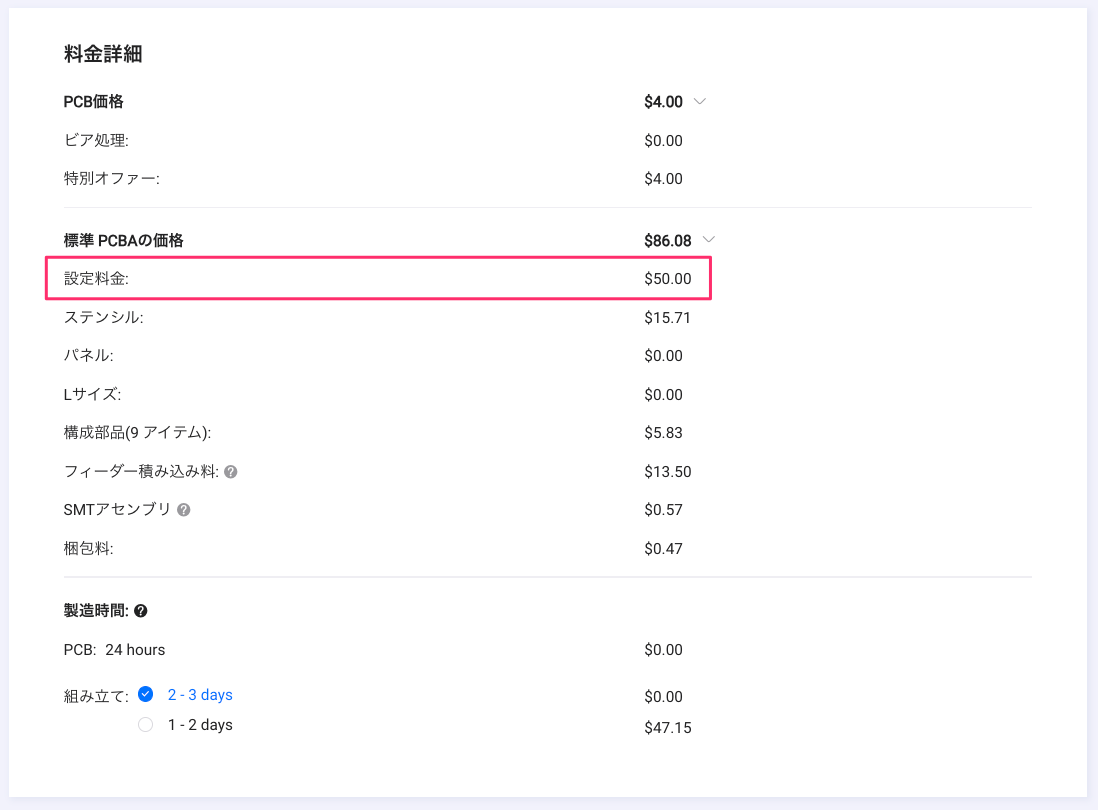Click the 2 - 3 days blue label
The width and height of the screenshot is (1098, 810).
click(200, 695)
